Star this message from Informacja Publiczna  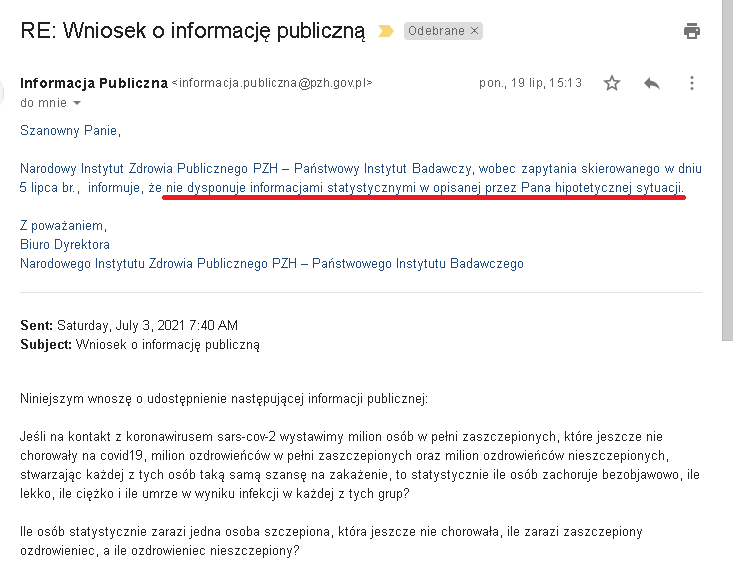[x=612, y=83]
